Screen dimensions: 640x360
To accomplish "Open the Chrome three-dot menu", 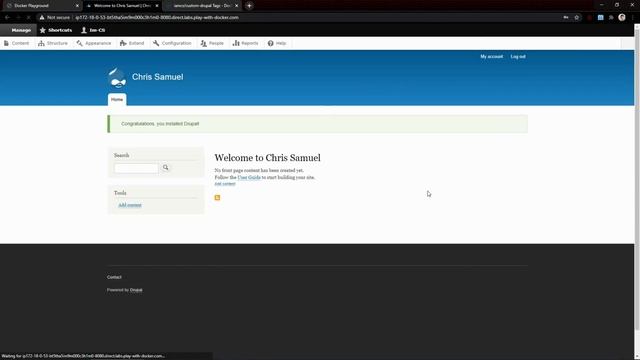I will point(633,18).
